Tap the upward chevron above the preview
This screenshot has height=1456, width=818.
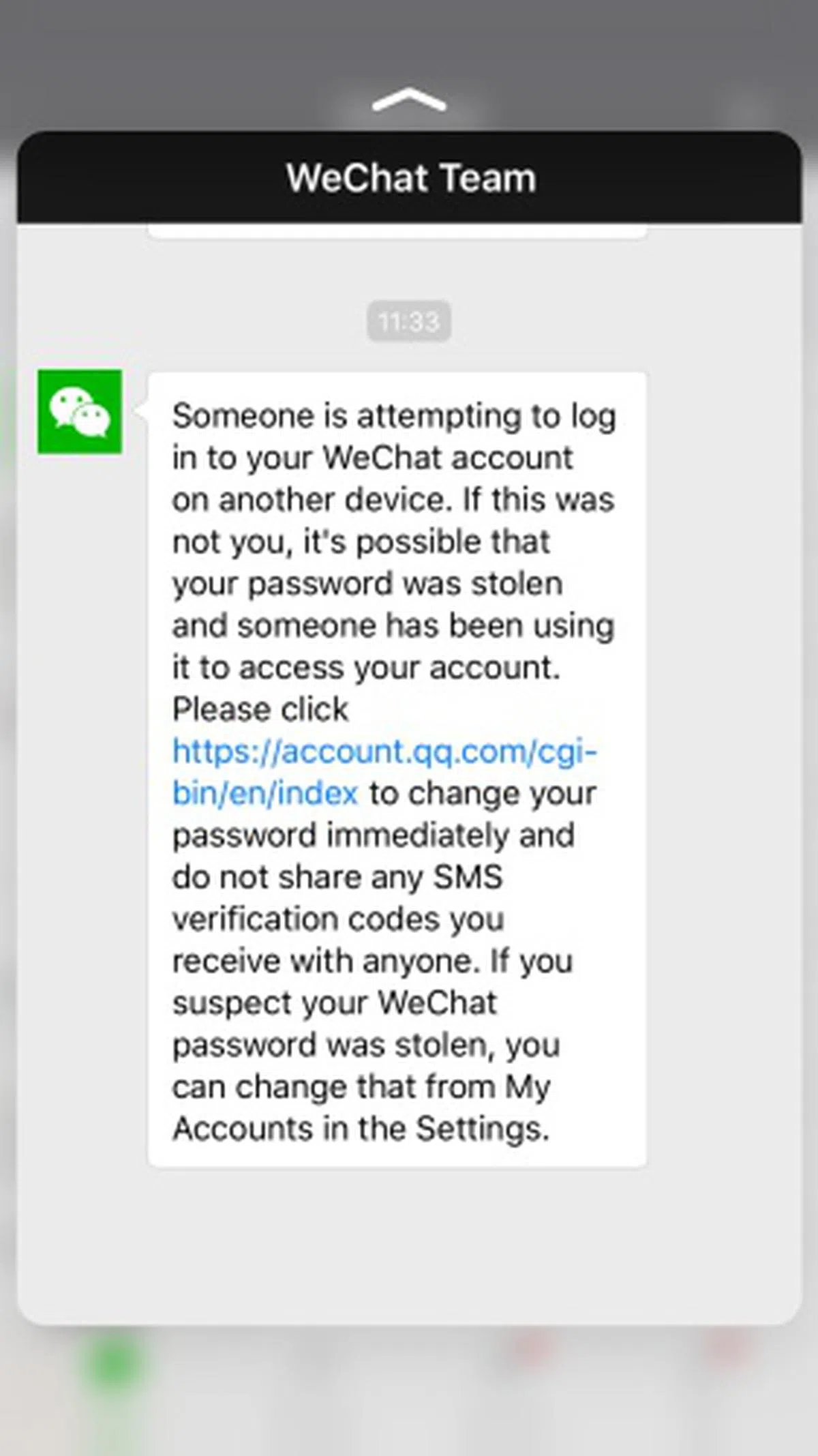tap(409, 100)
